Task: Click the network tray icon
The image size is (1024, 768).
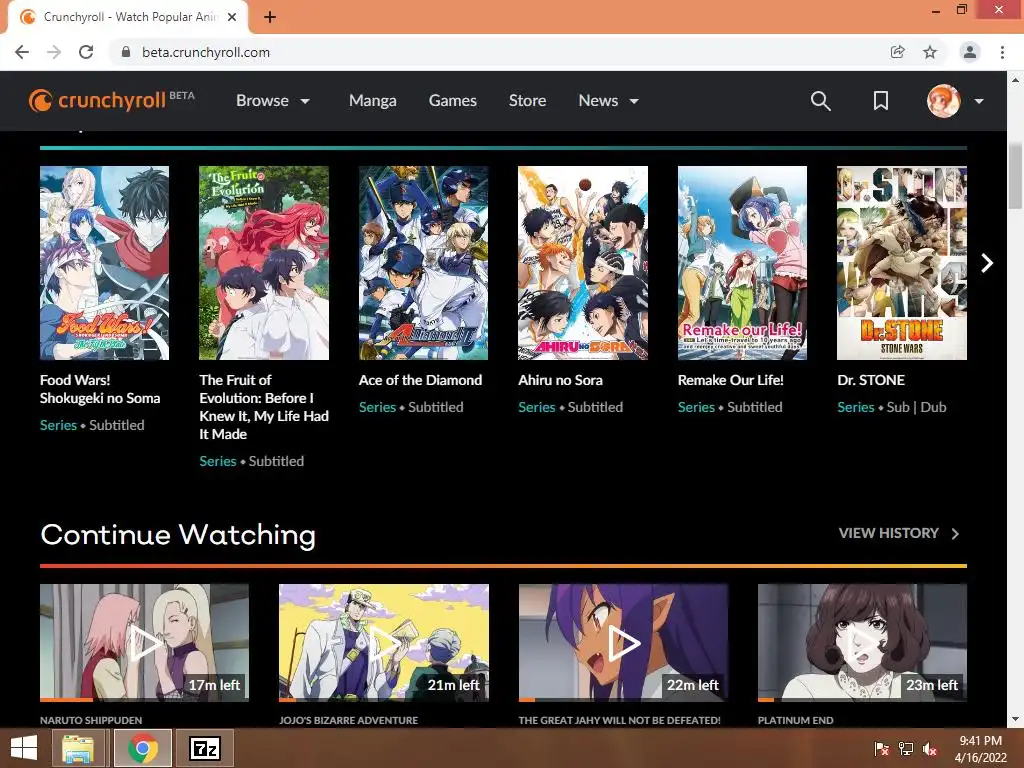Action: [x=906, y=749]
